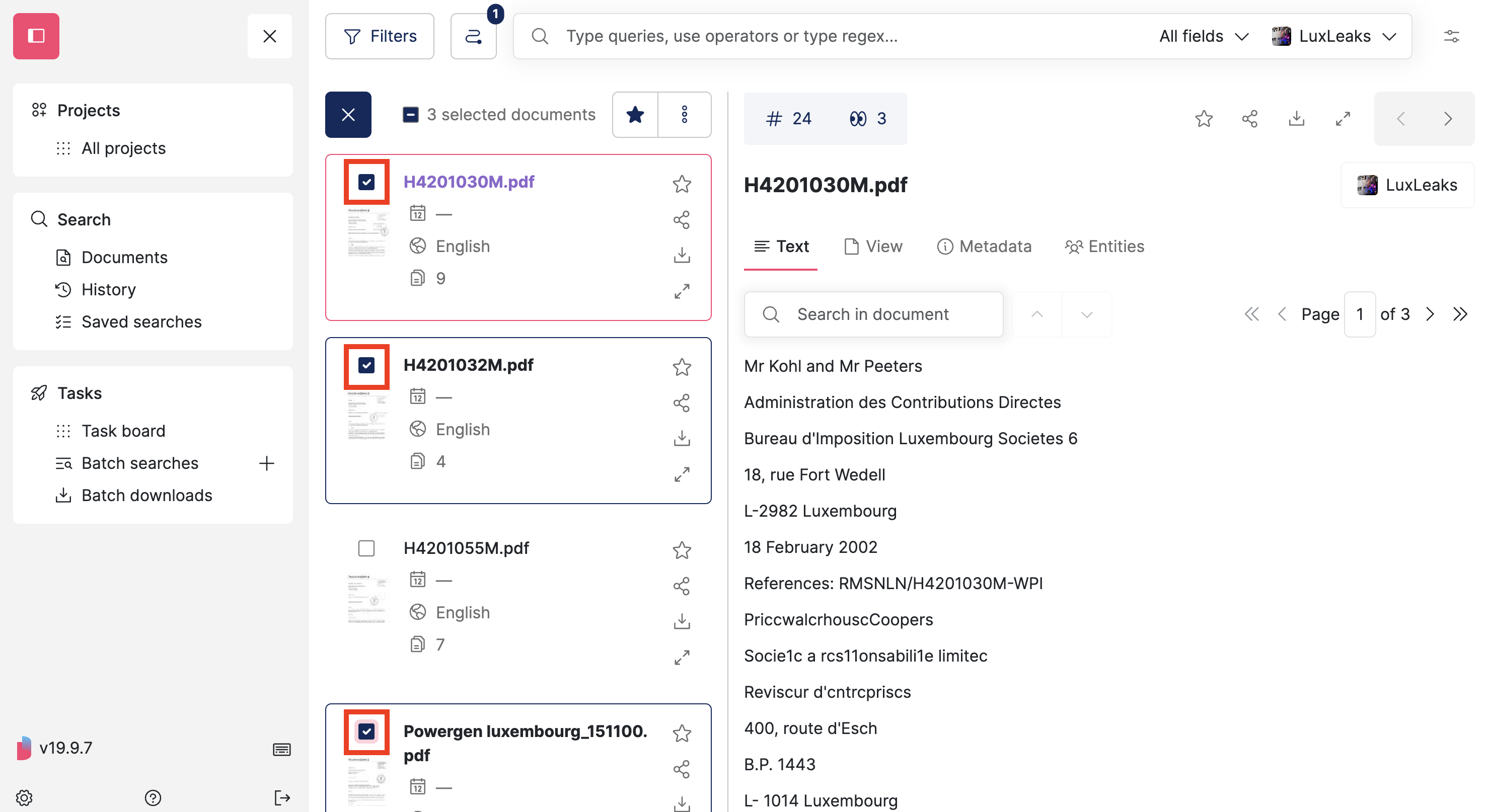Screen dimensions: 1488x812
Task: Open settings gear in the sidebar footer
Action: tap(24, 797)
